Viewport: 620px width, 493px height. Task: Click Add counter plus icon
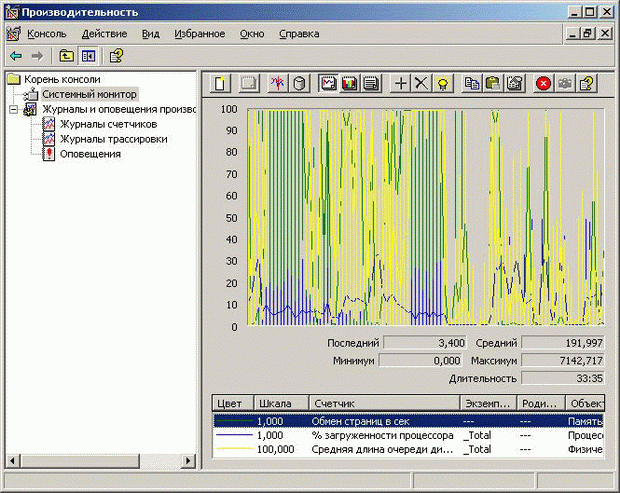tap(401, 83)
